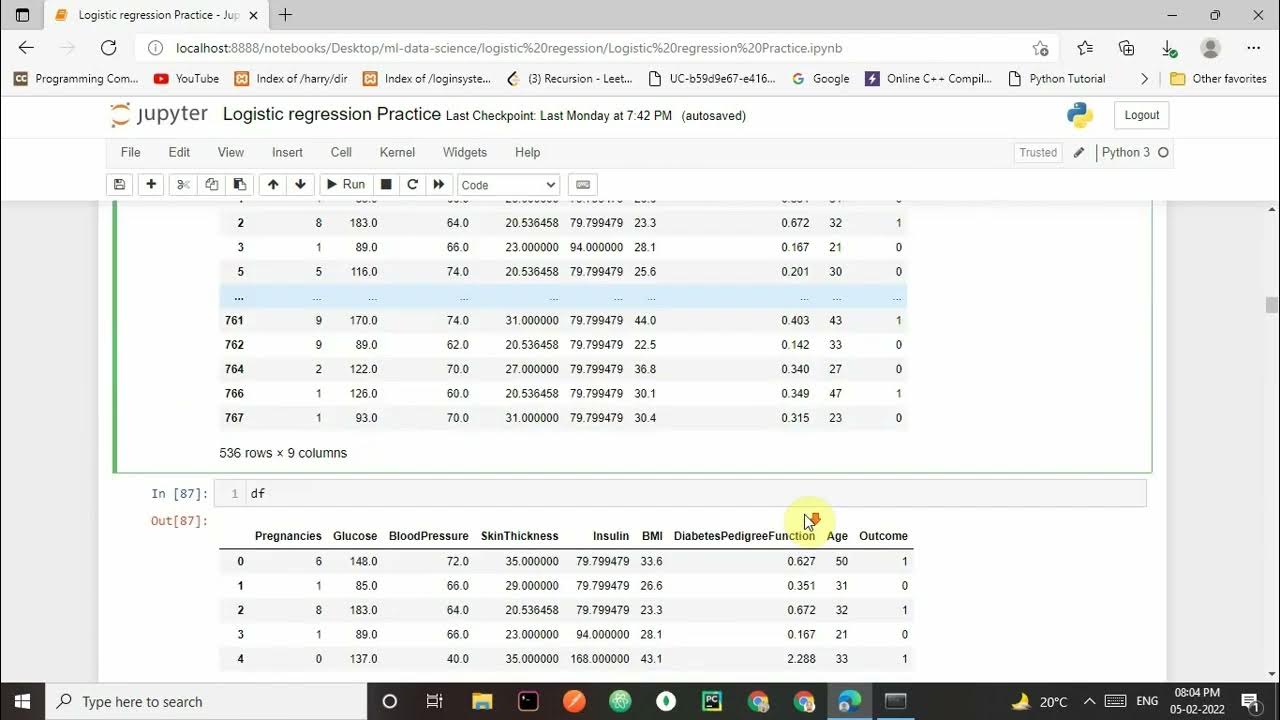This screenshot has height=720, width=1280.
Task: Open the Help menu
Action: tap(527, 152)
